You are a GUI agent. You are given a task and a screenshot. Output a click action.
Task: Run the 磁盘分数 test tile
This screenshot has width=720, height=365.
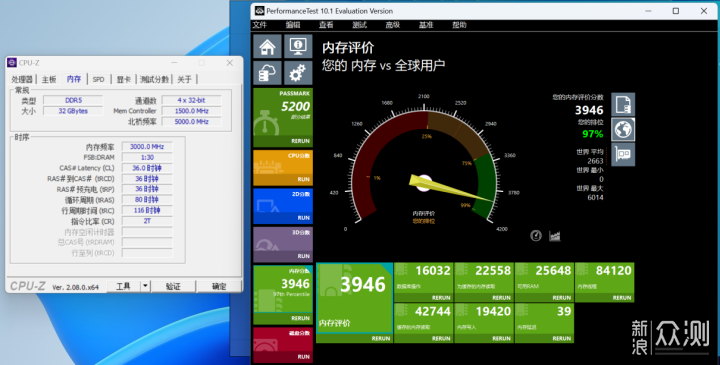(304, 356)
